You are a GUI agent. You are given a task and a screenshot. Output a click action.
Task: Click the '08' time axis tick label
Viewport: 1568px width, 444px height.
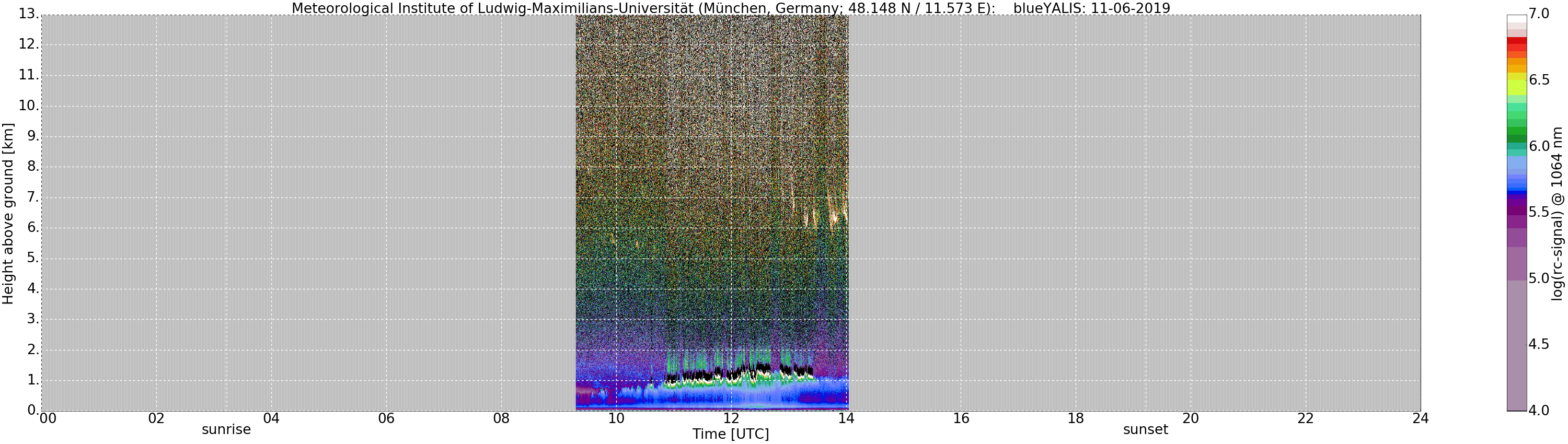pos(502,418)
